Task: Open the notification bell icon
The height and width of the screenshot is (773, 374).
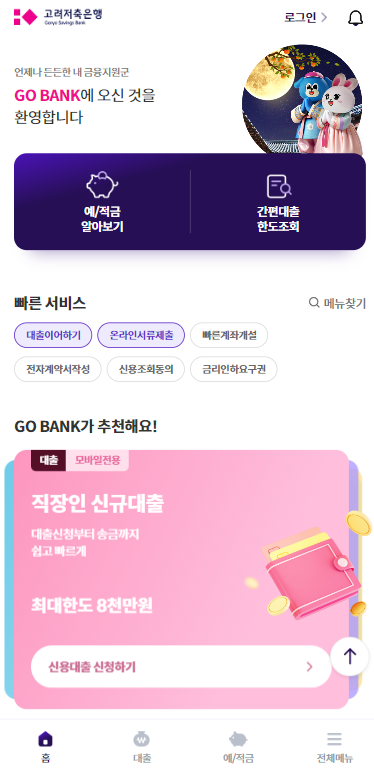Action: click(355, 18)
